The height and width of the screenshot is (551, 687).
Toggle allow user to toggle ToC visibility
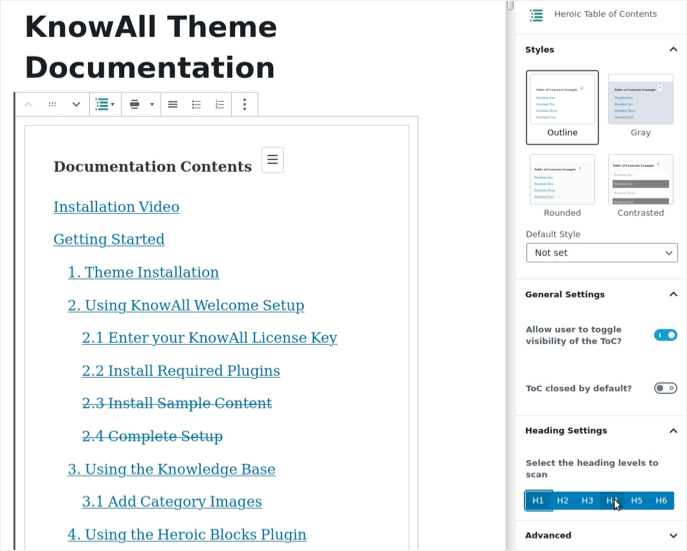pyautogui.click(x=666, y=335)
